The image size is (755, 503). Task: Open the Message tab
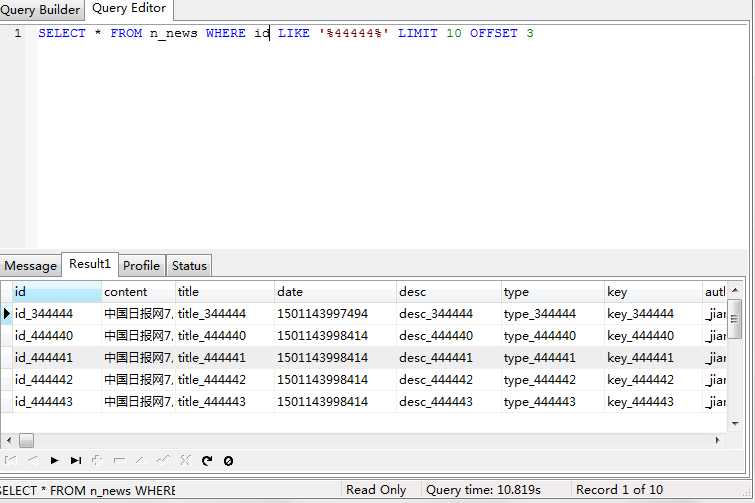pos(30,266)
